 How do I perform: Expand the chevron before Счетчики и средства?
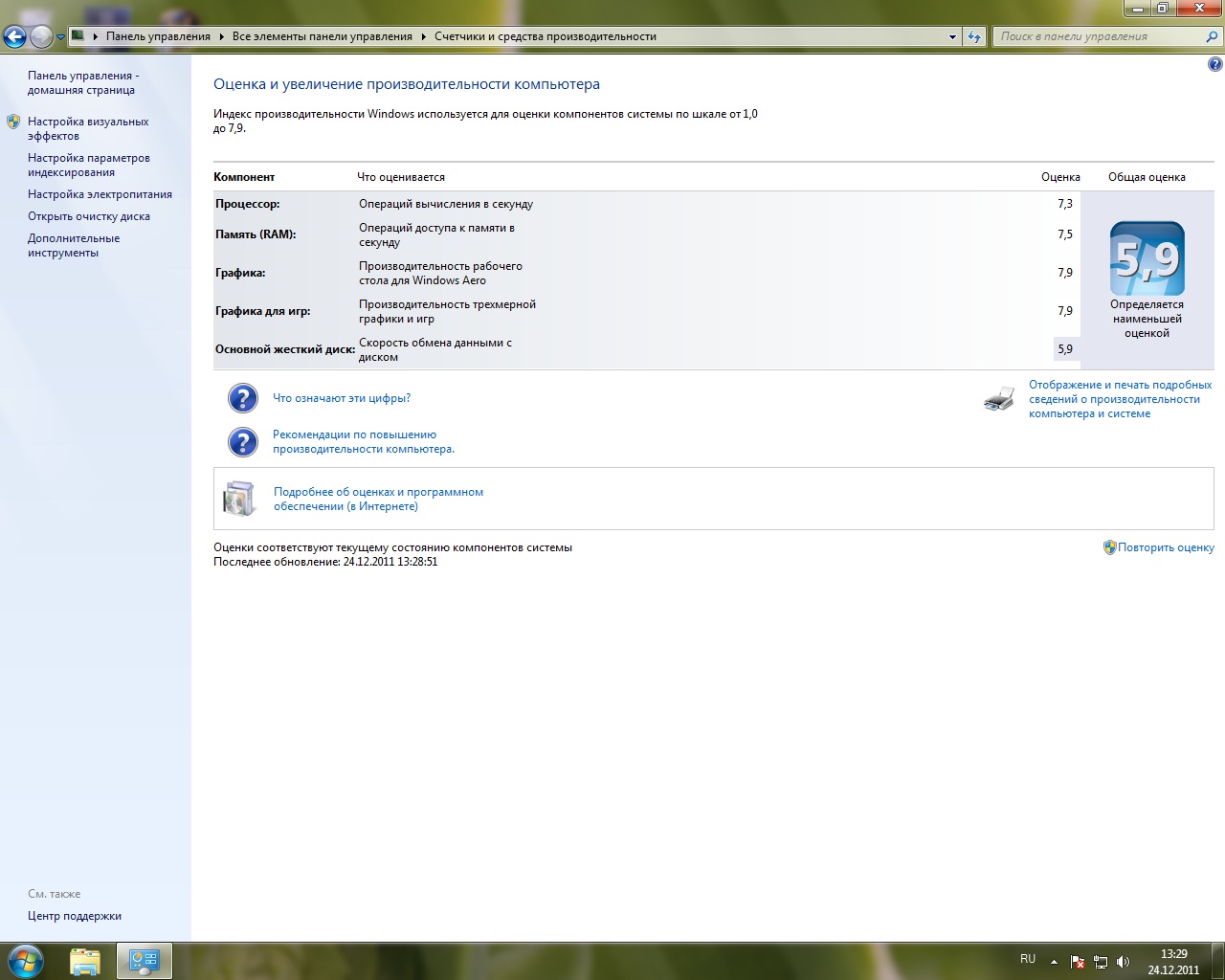coord(424,36)
